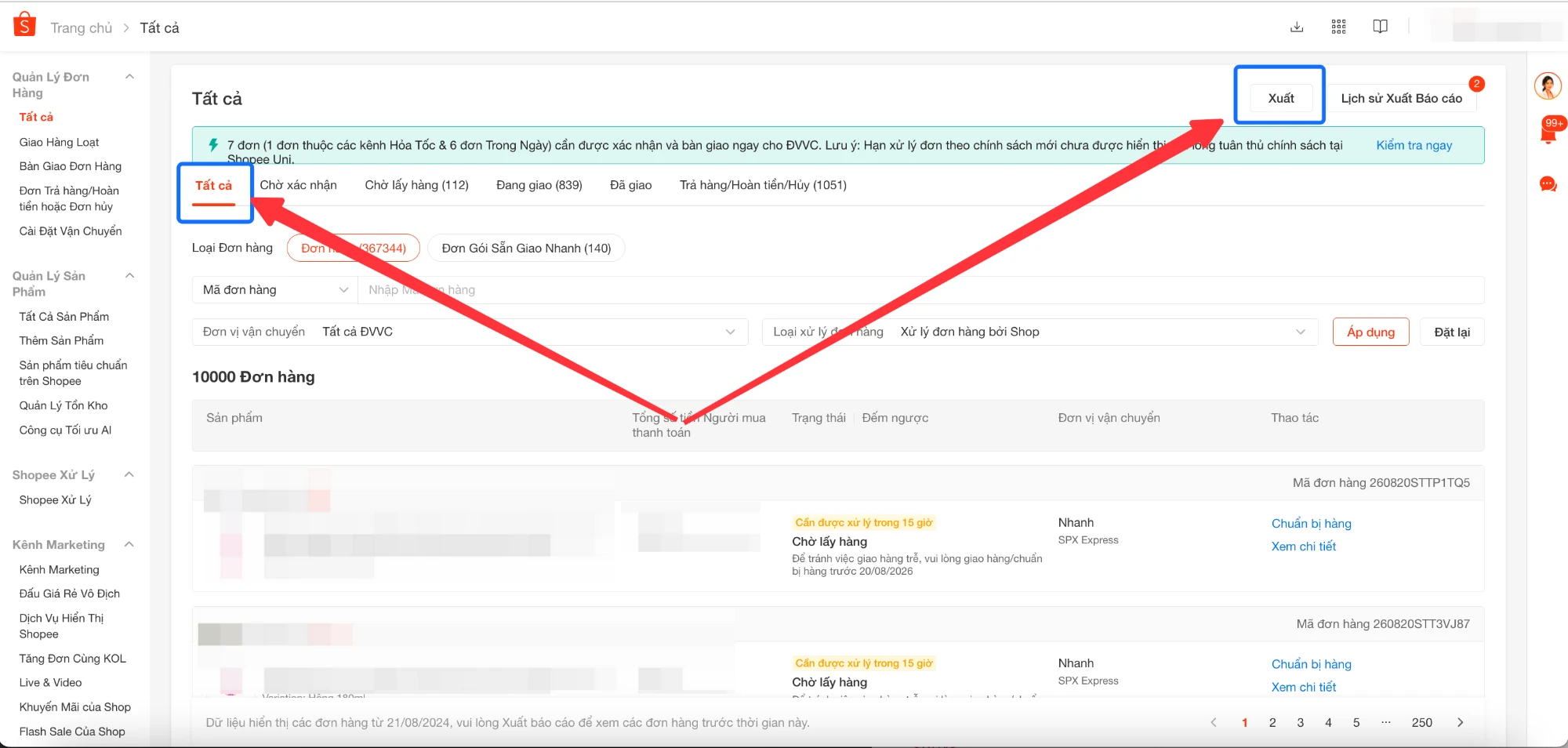Open the Đơn vị vận chuyển dropdown

tap(470, 332)
